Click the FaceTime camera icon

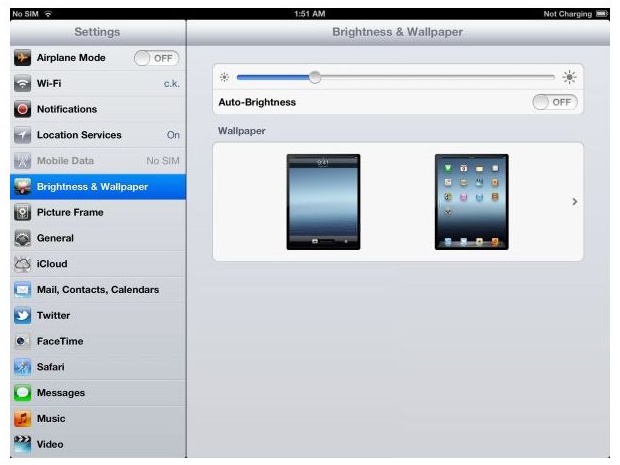23,341
